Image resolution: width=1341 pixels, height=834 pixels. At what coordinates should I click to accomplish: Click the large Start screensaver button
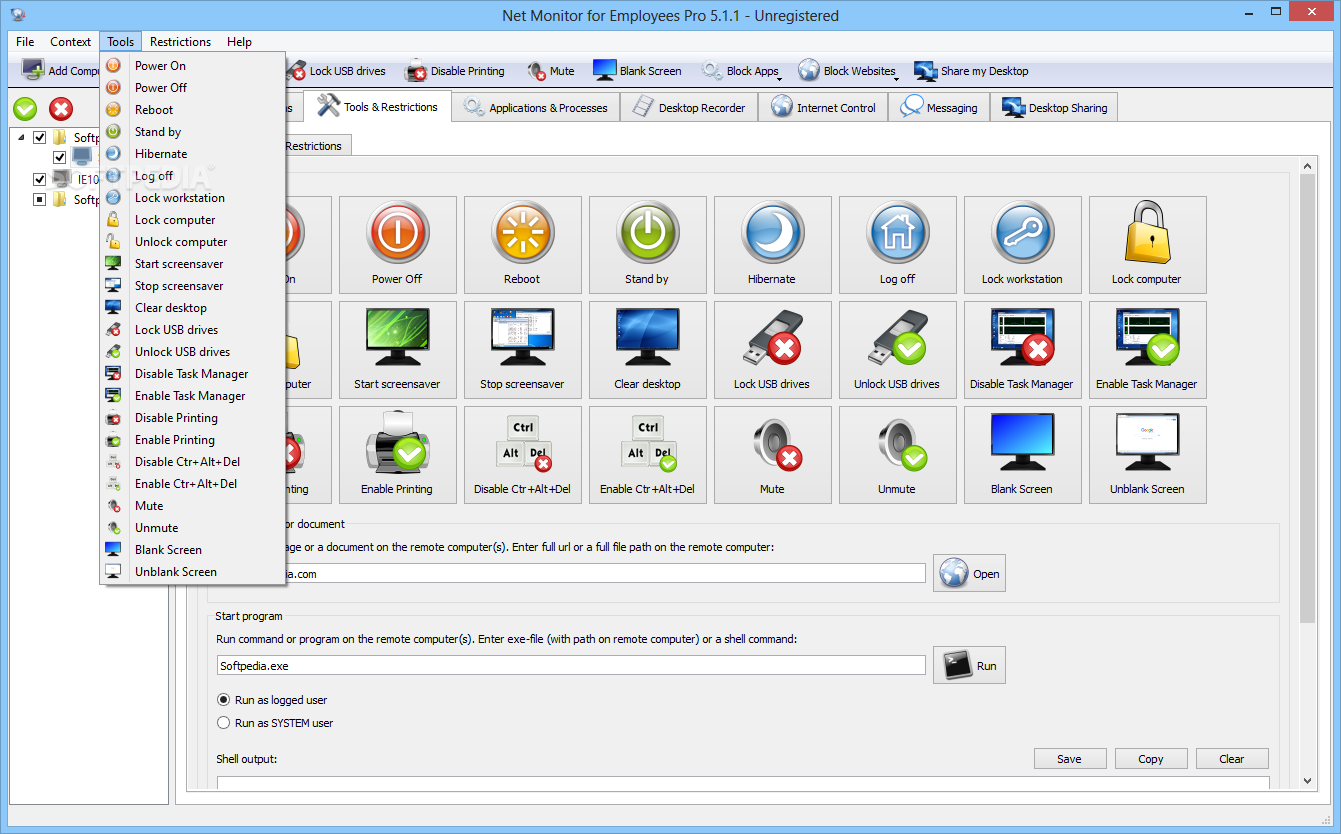[x=397, y=349]
